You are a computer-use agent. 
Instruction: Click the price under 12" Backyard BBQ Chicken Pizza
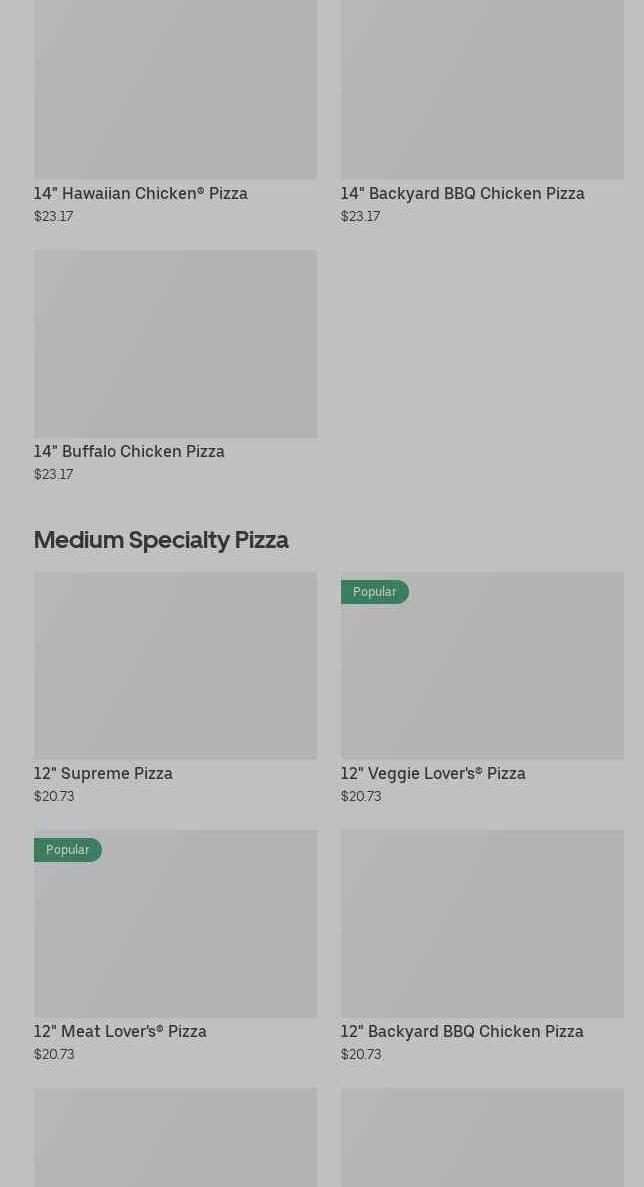(x=361, y=1054)
